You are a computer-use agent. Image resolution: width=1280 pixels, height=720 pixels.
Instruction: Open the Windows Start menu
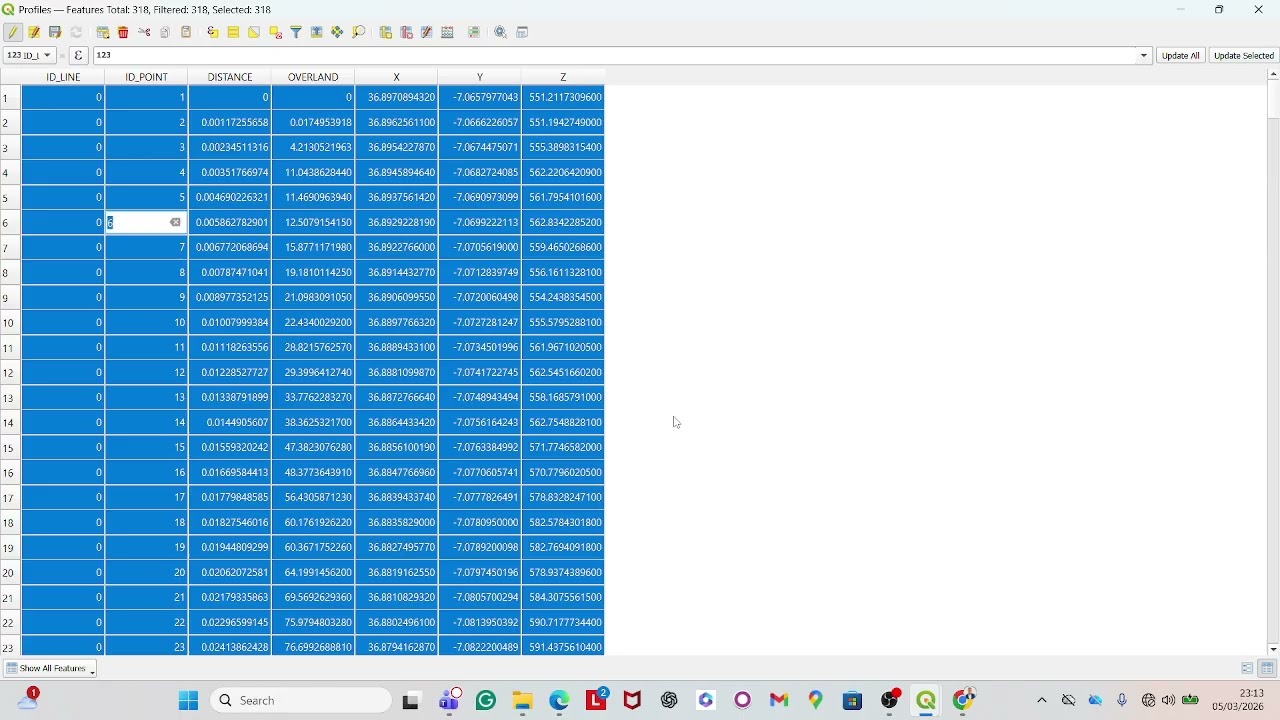(188, 700)
